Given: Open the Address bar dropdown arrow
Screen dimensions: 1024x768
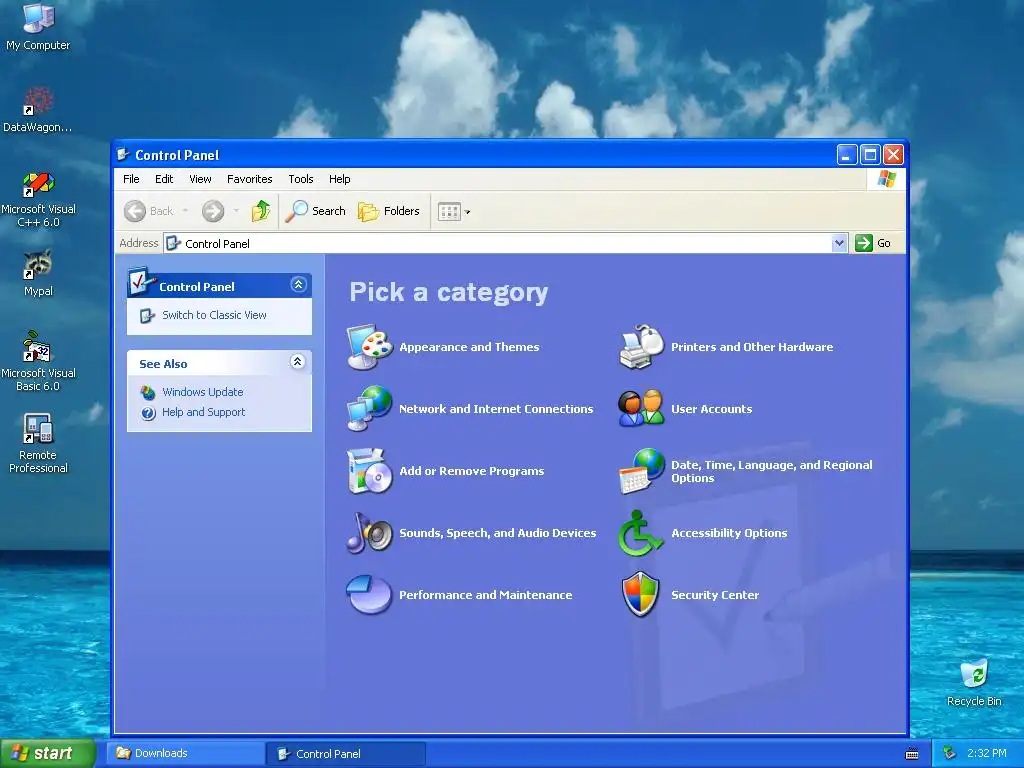Looking at the screenshot, I should tap(839, 243).
